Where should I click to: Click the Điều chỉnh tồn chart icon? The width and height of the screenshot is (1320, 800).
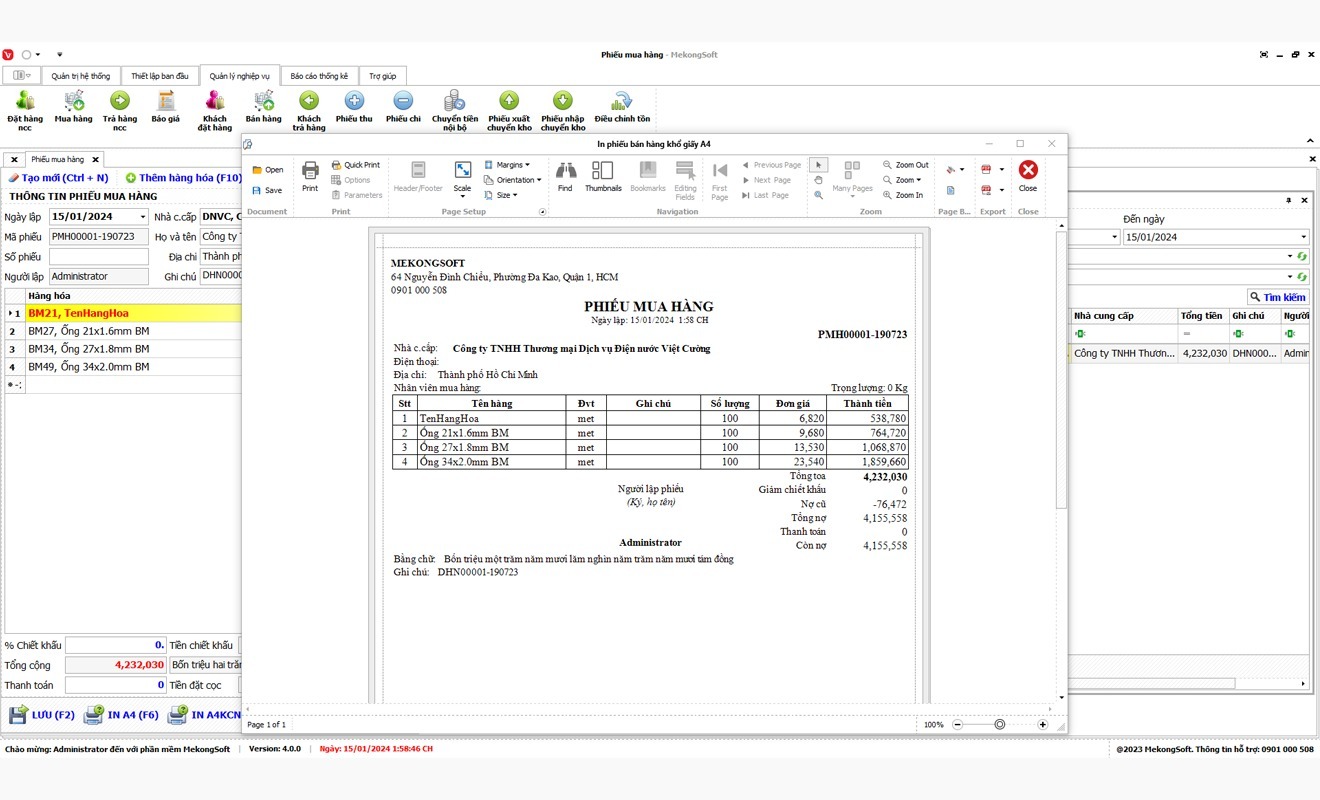622,101
